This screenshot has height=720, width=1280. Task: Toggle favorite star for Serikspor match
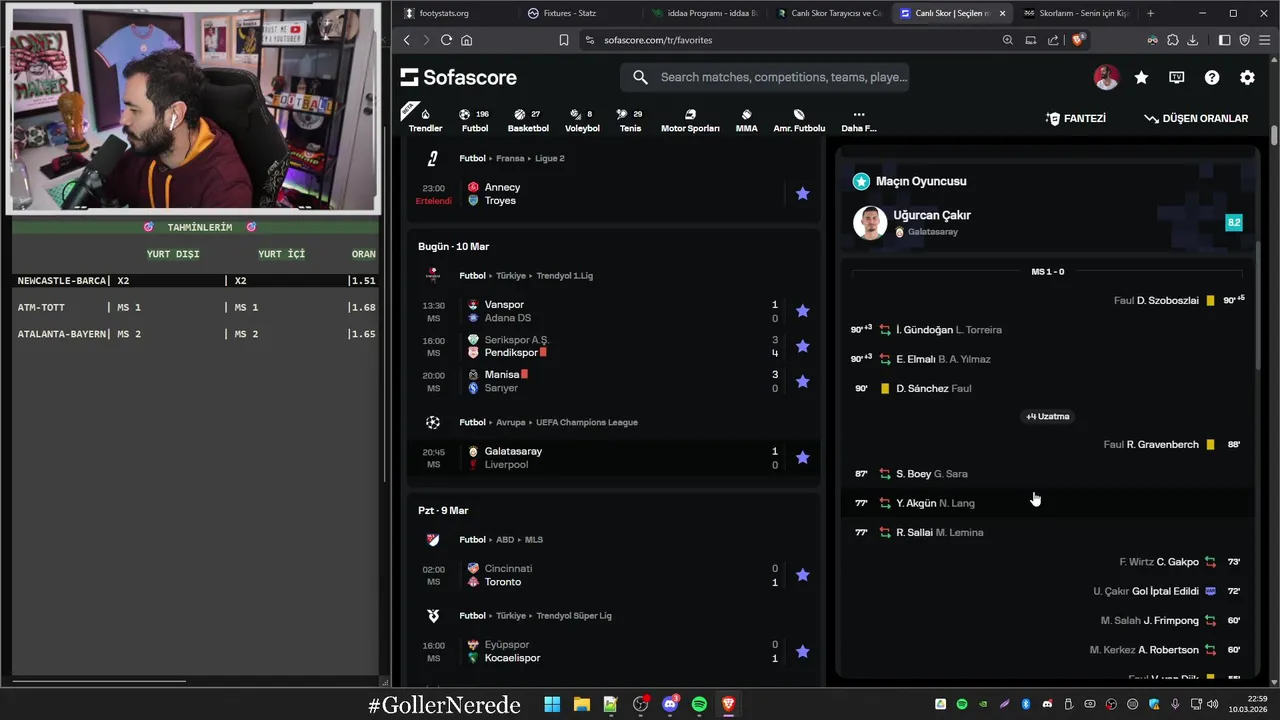pyautogui.click(x=802, y=346)
